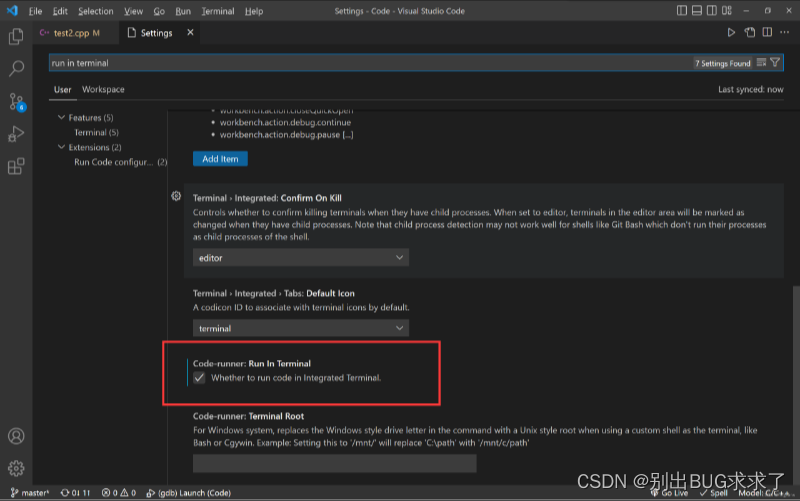The image size is (800, 501).
Task: Open errors and warnings counter
Action: (118, 493)
